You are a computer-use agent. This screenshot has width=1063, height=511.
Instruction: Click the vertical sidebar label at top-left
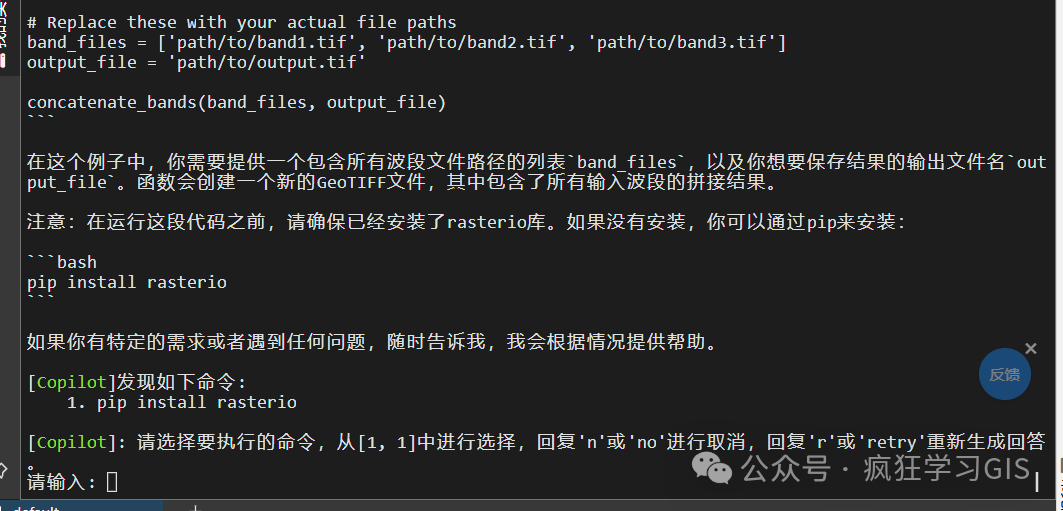pos(3,24)
